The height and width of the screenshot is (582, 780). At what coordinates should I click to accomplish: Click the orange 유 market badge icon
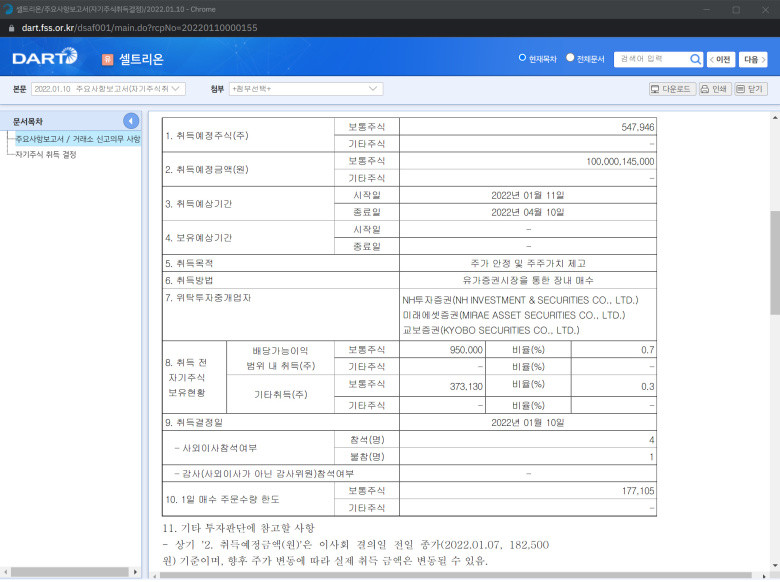(107, 59)
